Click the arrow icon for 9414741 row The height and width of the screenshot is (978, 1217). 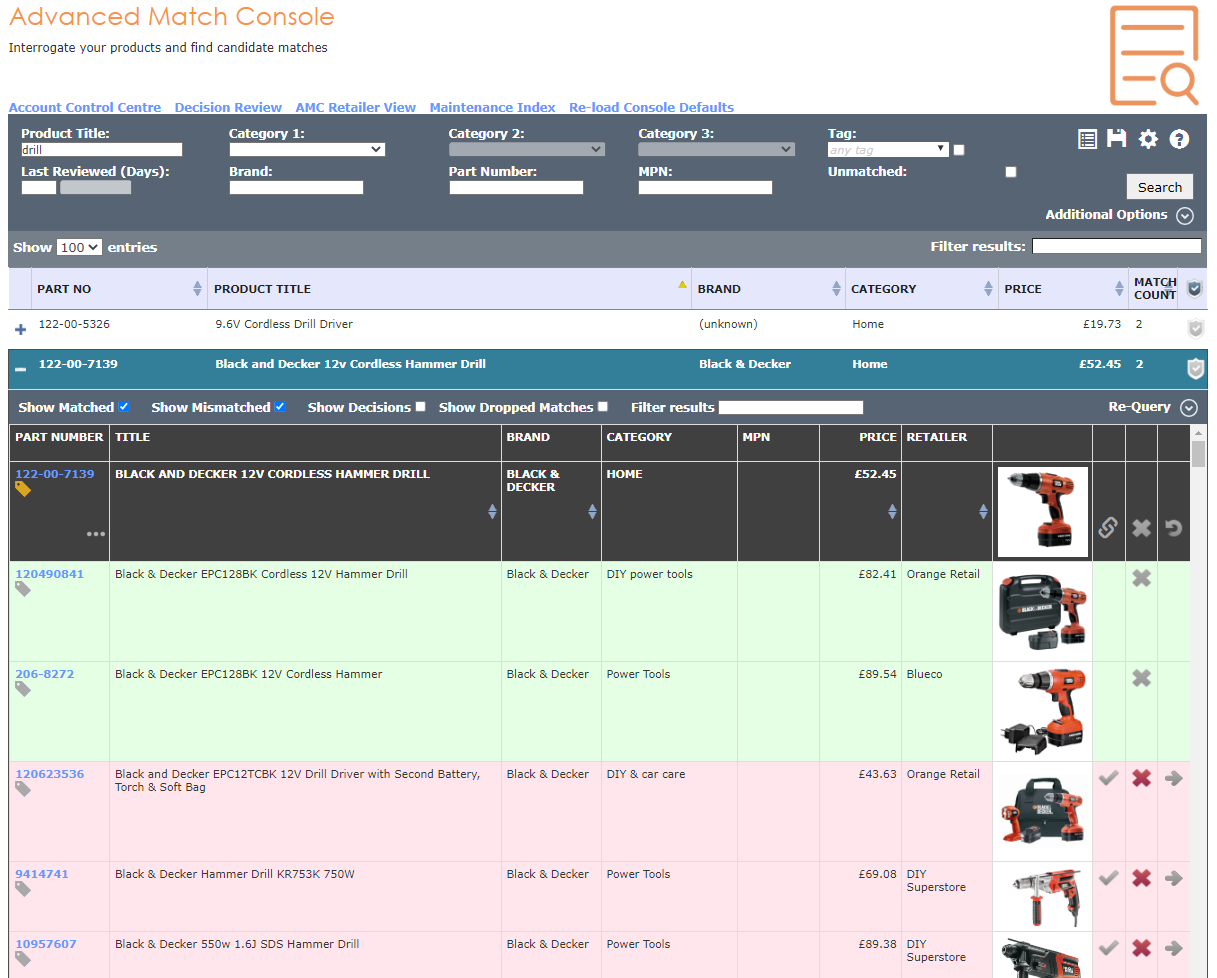[1173, 878]
